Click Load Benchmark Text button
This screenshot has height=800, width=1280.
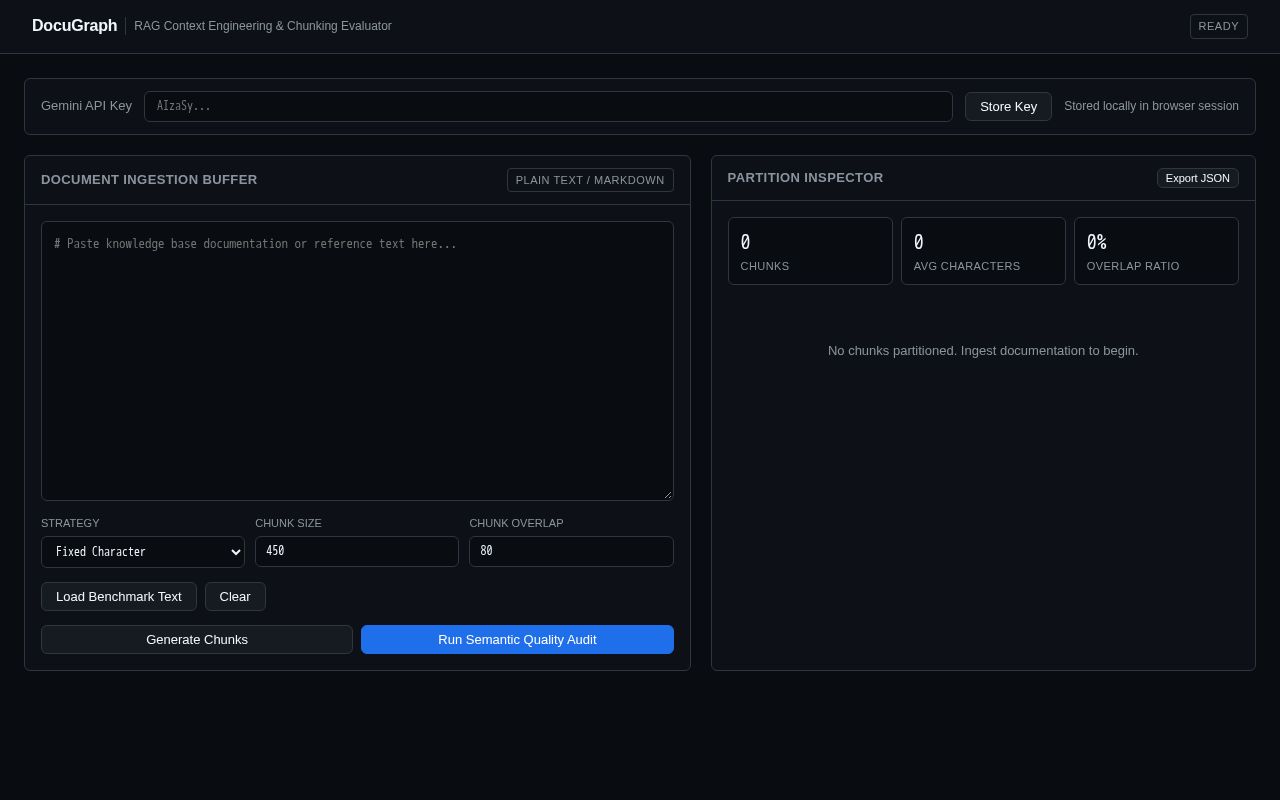point(119,597)
